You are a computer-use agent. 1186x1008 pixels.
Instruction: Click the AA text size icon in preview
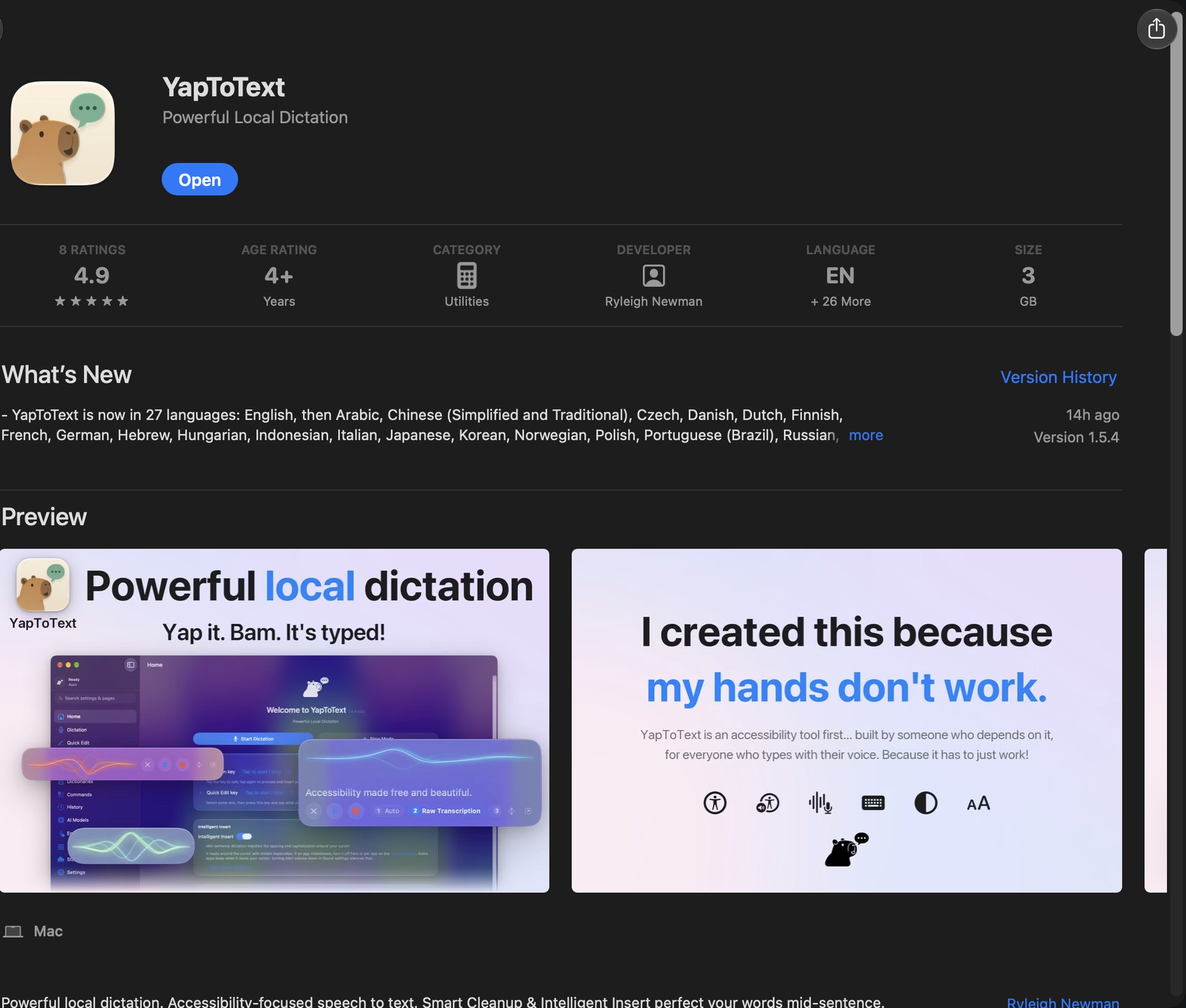978,803
